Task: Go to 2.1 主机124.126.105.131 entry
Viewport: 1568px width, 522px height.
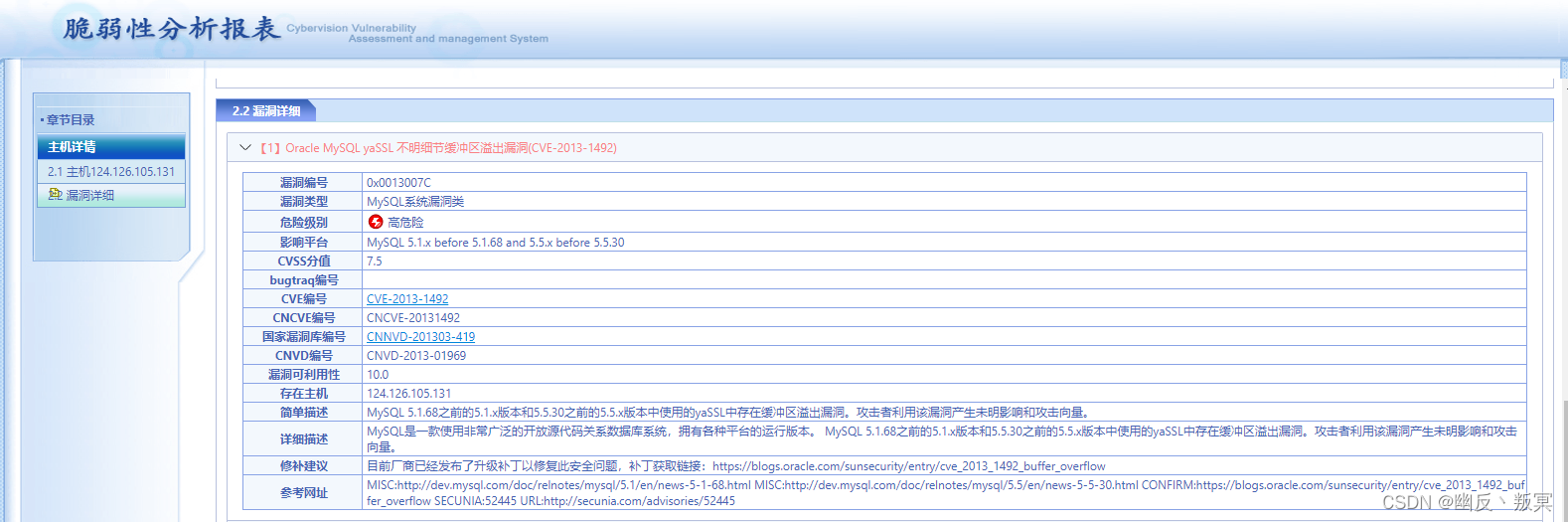Action: (111, 172)
